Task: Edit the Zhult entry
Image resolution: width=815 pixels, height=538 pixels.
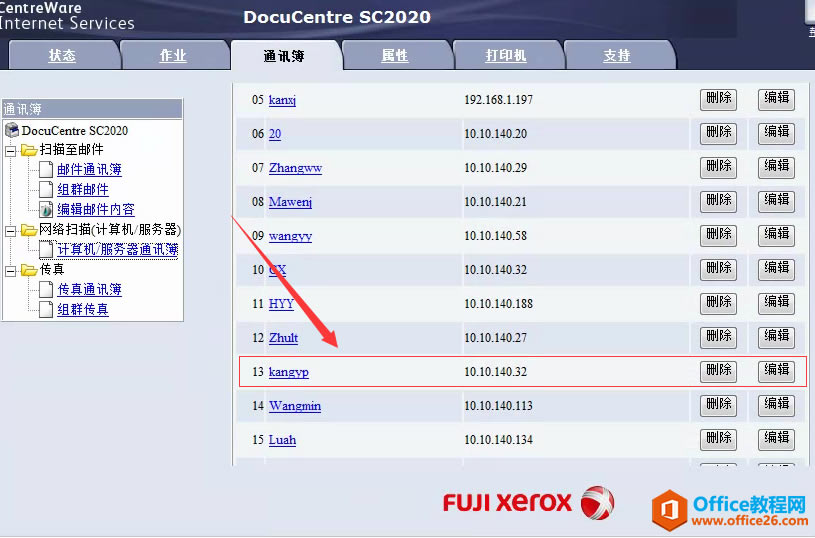Action: click(777, 337)
